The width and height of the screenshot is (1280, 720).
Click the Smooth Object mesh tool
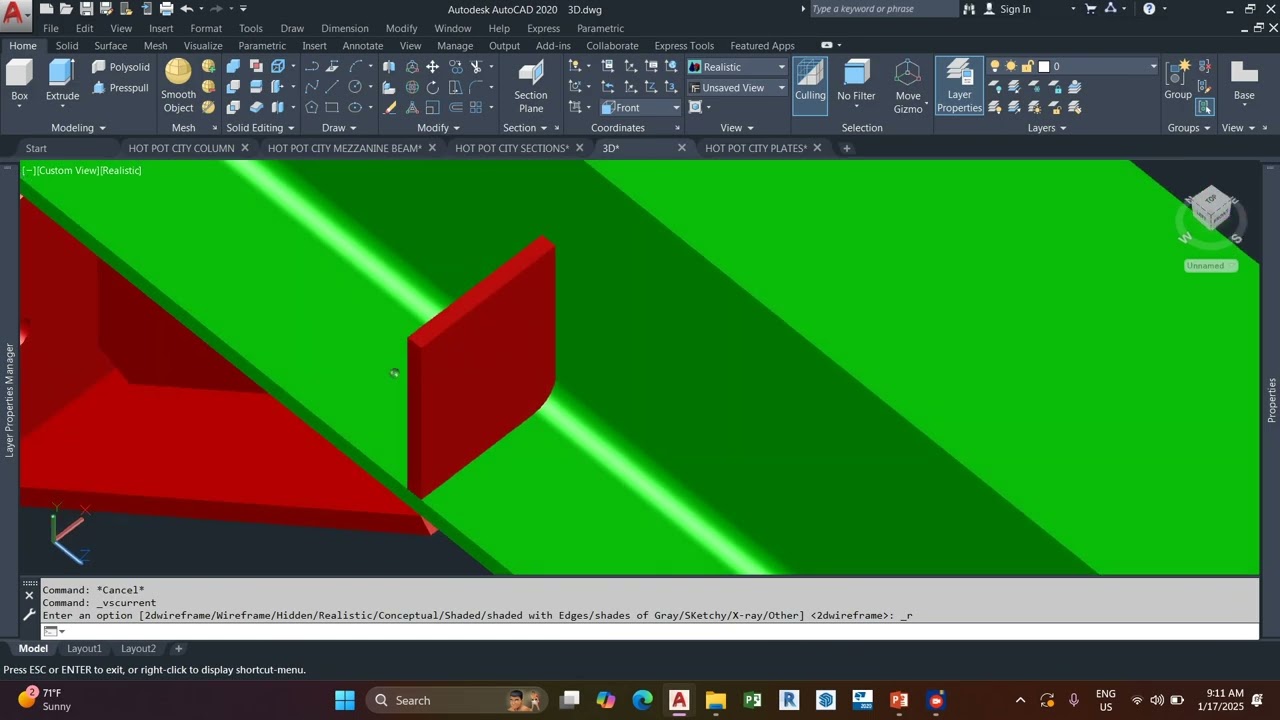pos(178,86)
